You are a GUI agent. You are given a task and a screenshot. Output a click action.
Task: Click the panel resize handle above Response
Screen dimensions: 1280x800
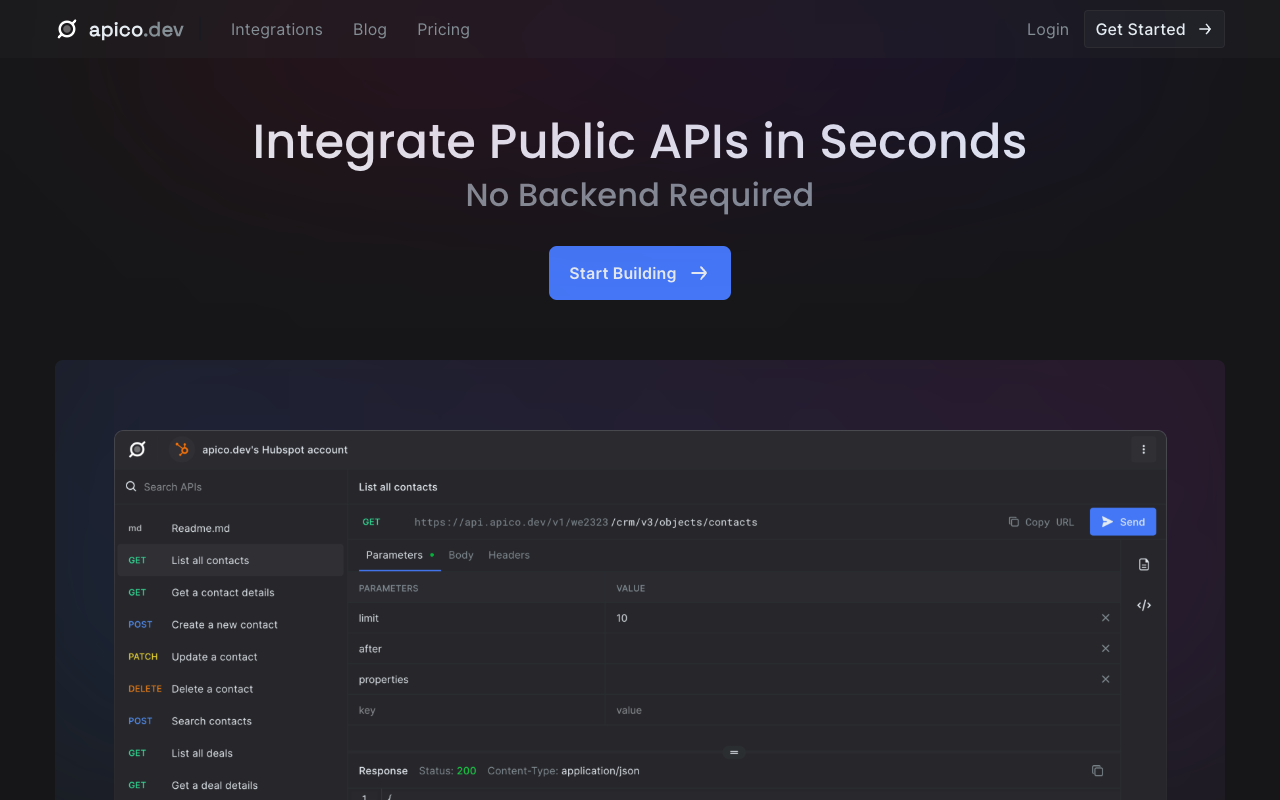point(734,752)
